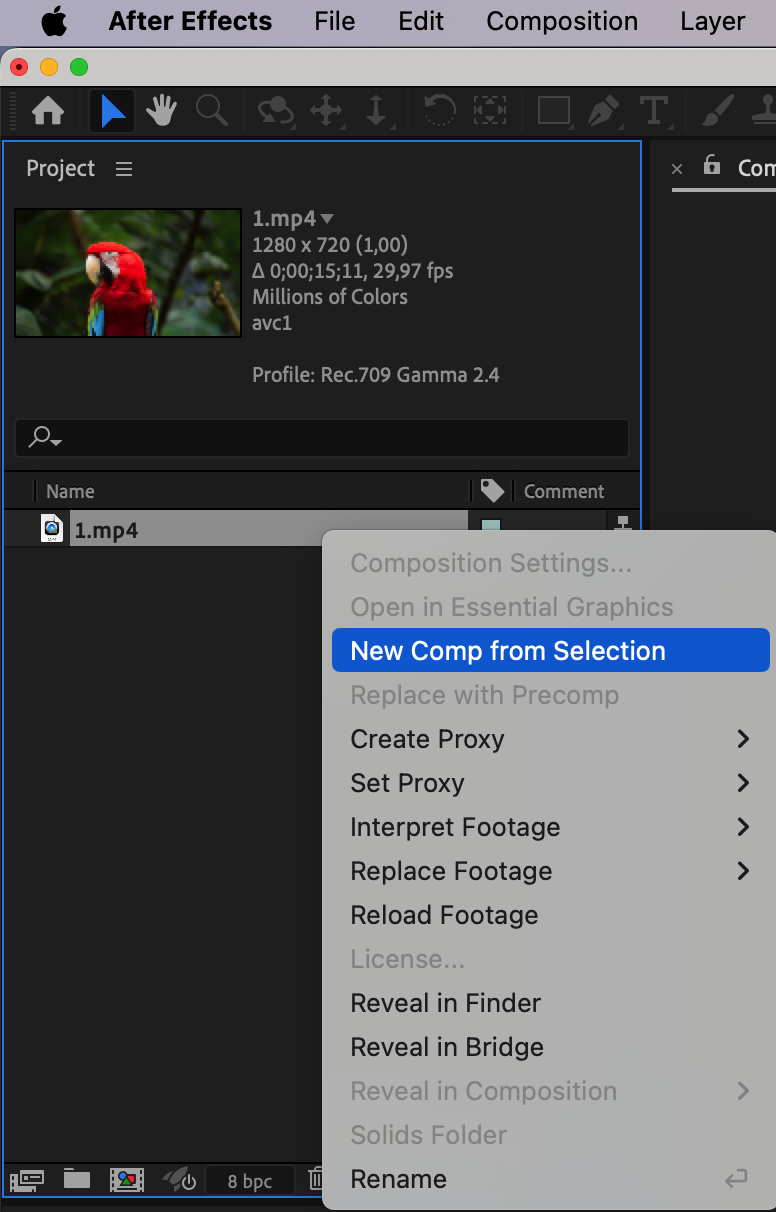Select the Type tool
Screen dimensions: 776x1212
(653, 110)
